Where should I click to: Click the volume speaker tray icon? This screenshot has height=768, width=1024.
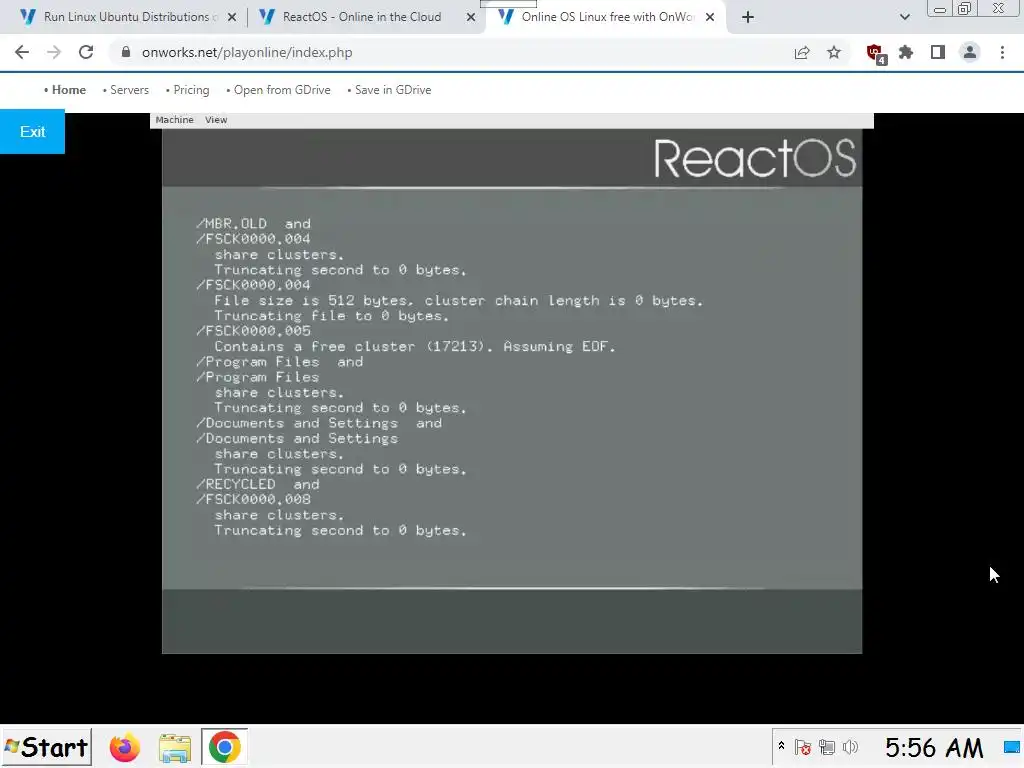pos(850,747)
